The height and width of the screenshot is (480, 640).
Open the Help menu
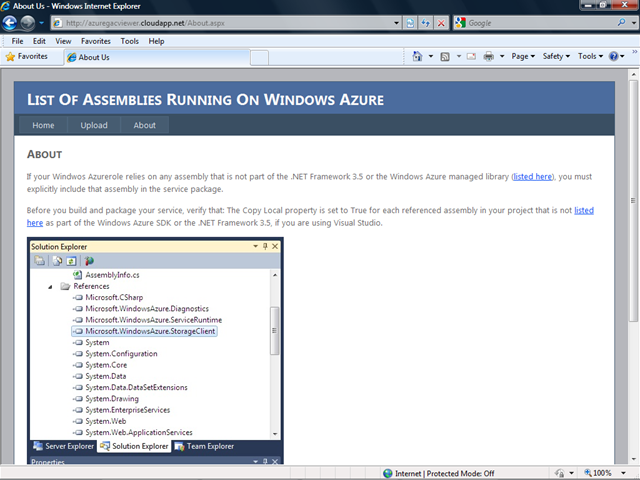156,41
